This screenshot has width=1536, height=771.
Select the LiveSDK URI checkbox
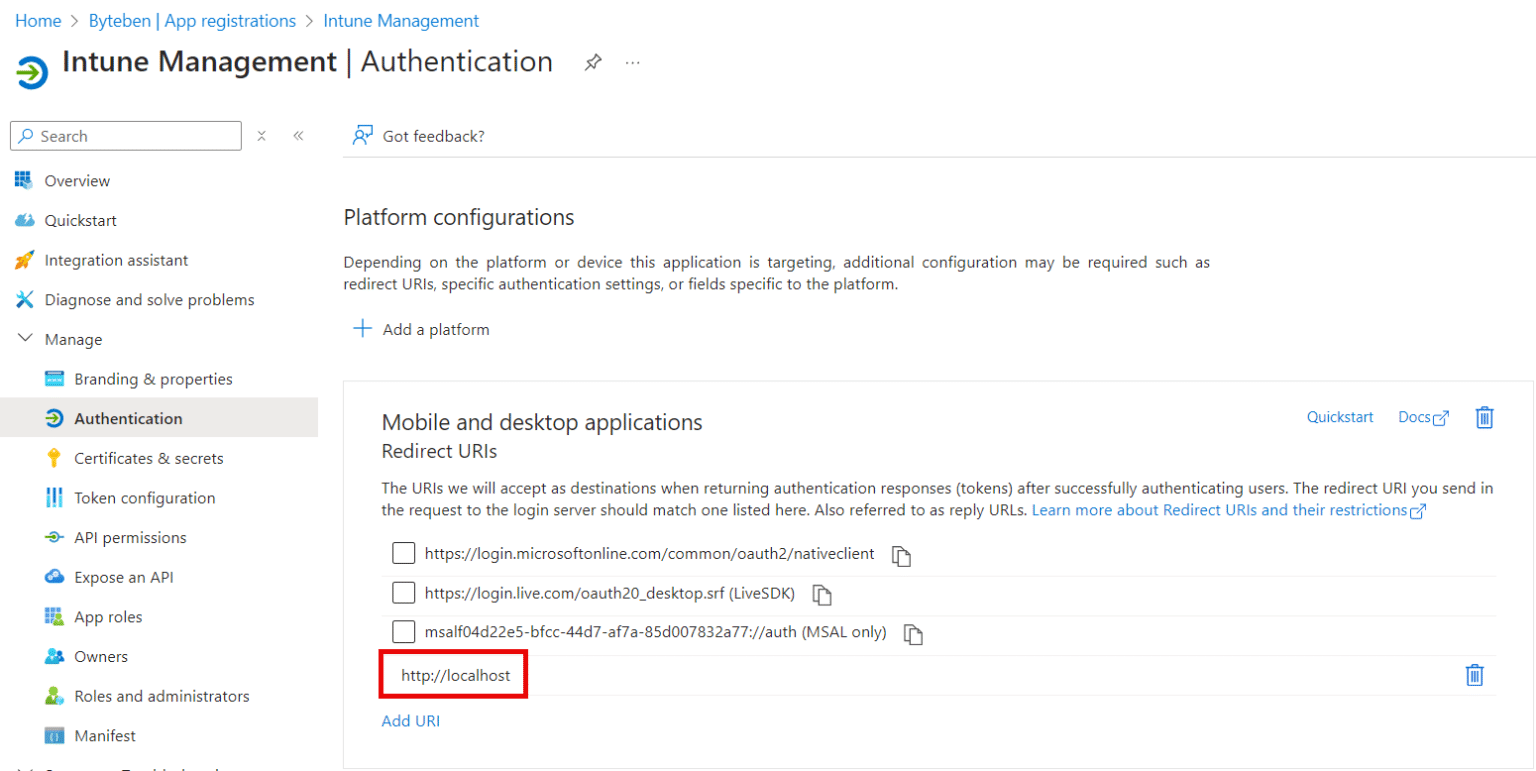point(404,592)
